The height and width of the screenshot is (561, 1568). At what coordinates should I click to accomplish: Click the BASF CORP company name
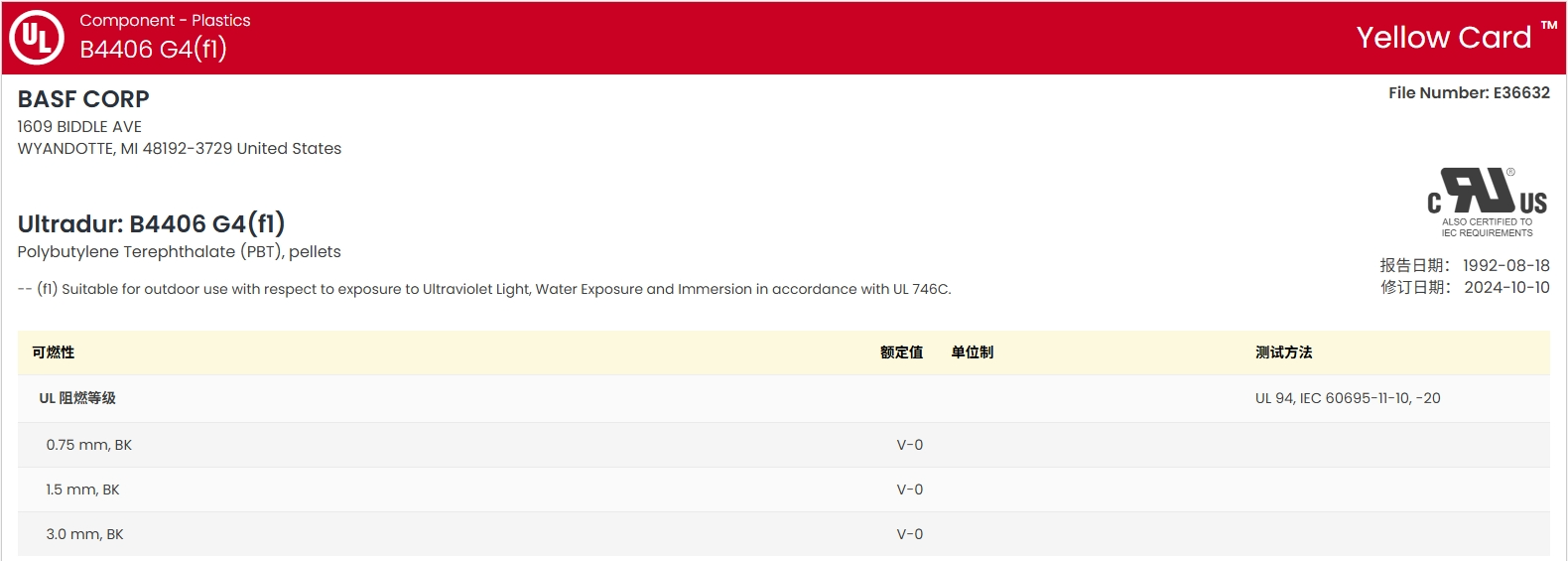[83, 99]
